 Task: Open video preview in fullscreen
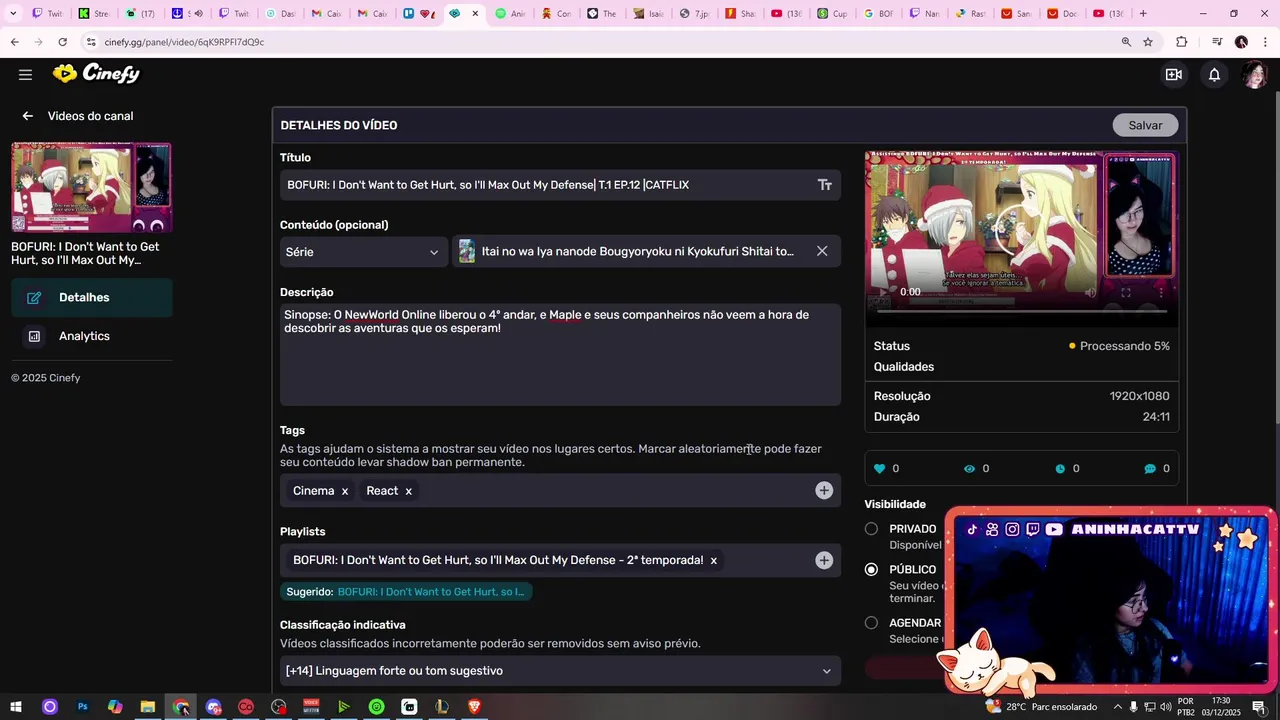[1126, 292]
